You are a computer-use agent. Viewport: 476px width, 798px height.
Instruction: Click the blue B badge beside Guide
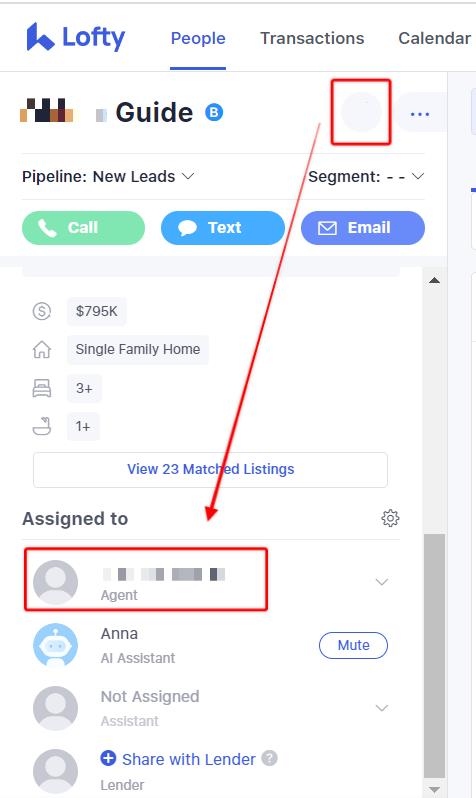tap(214, 112)
